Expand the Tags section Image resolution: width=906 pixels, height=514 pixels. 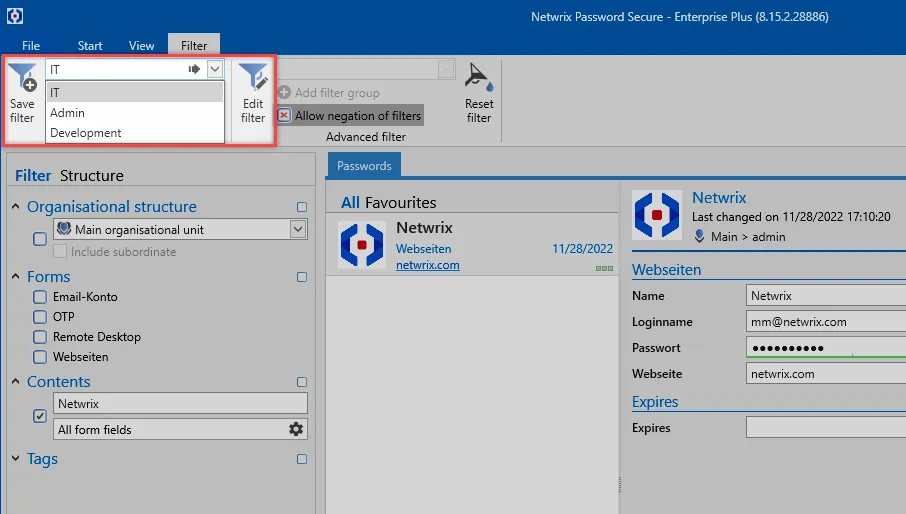point(16,459)
